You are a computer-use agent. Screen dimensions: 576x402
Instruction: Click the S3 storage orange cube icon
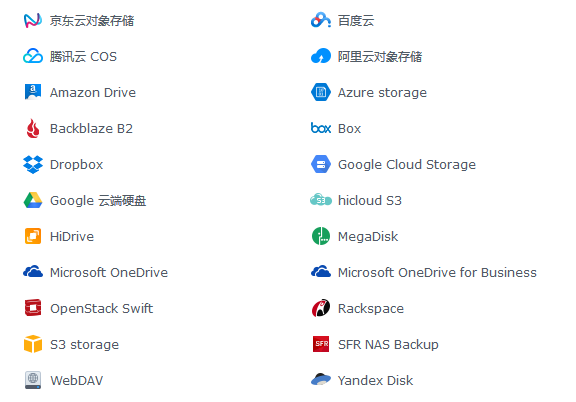33,344
